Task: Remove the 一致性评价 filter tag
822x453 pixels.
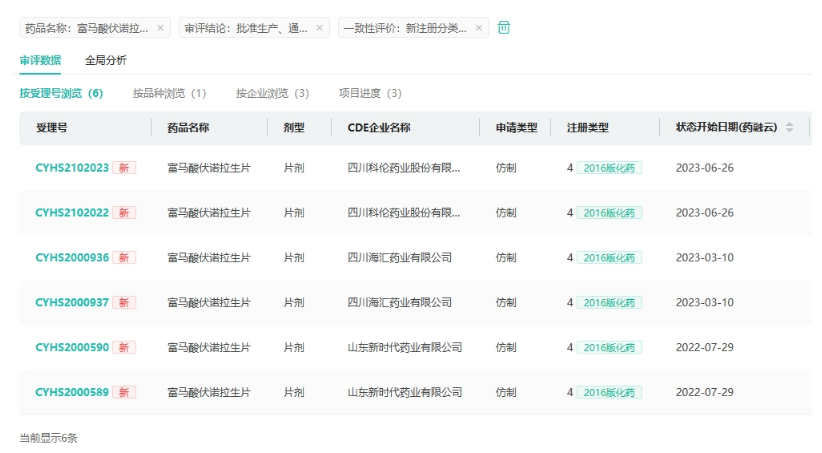Action: [x=479, y=28]
